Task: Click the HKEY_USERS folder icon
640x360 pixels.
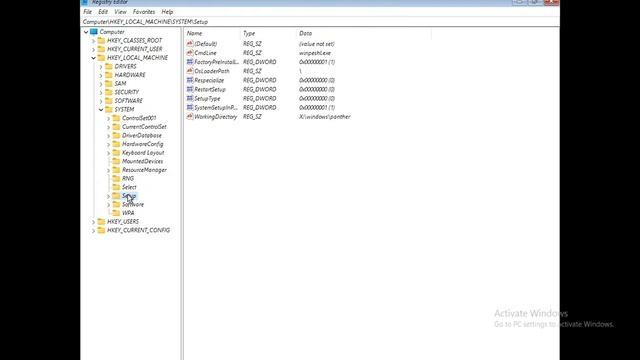Action: click(x=101, y=221)
